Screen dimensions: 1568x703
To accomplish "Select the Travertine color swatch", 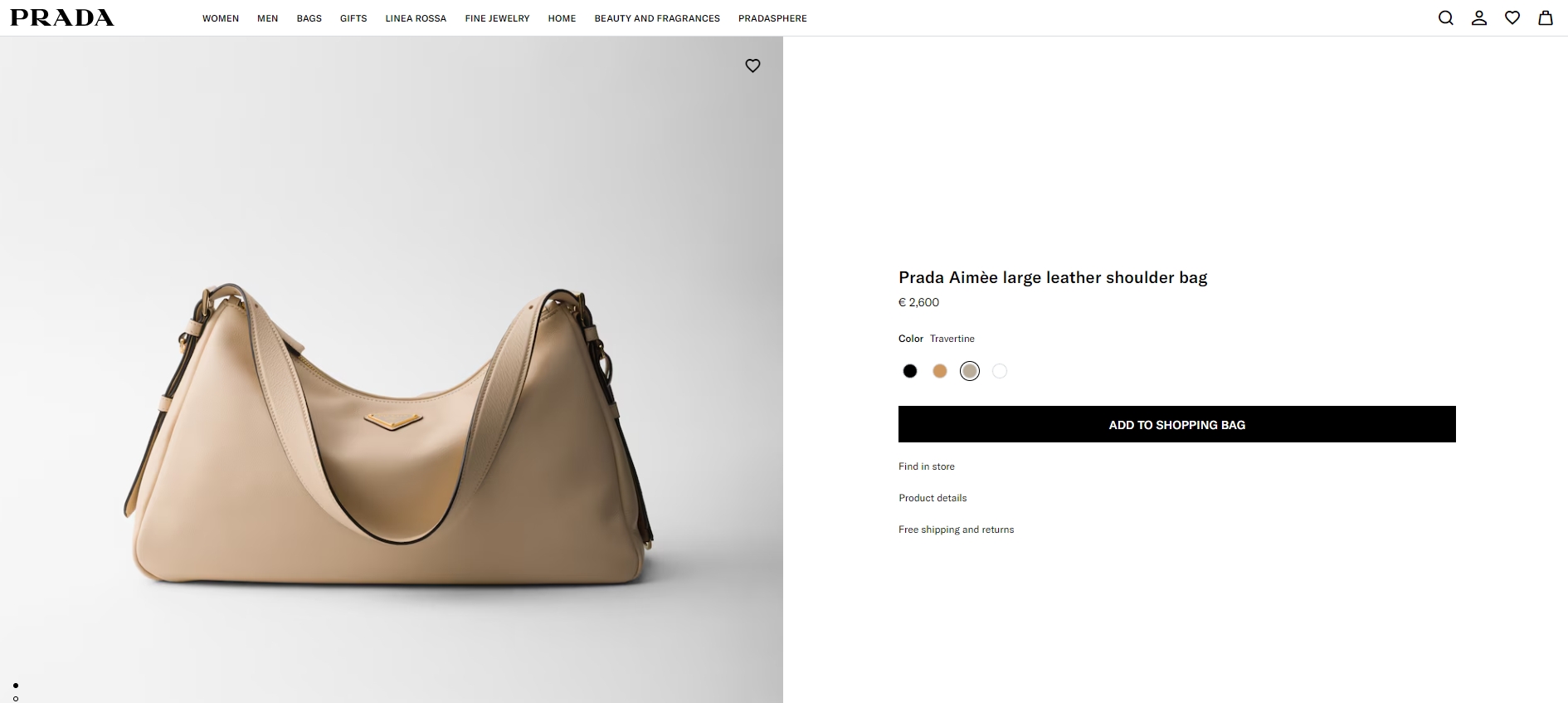I will (970, 371).
